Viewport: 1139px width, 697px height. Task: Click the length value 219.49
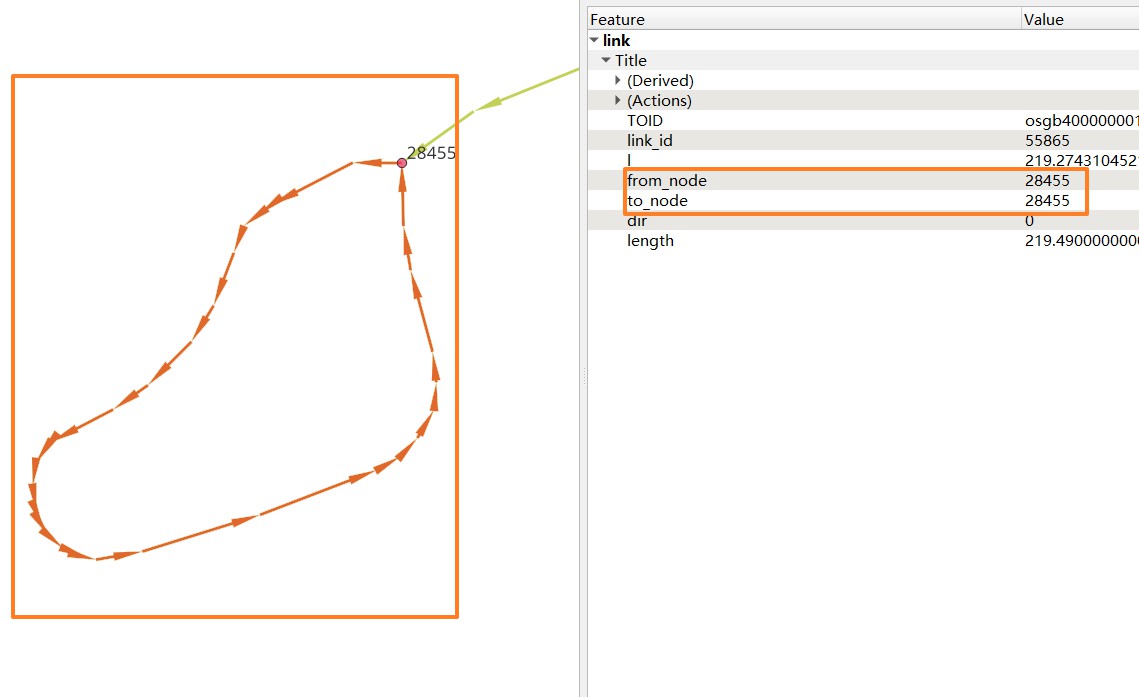pyautogui.click(x=1082, y=241)
